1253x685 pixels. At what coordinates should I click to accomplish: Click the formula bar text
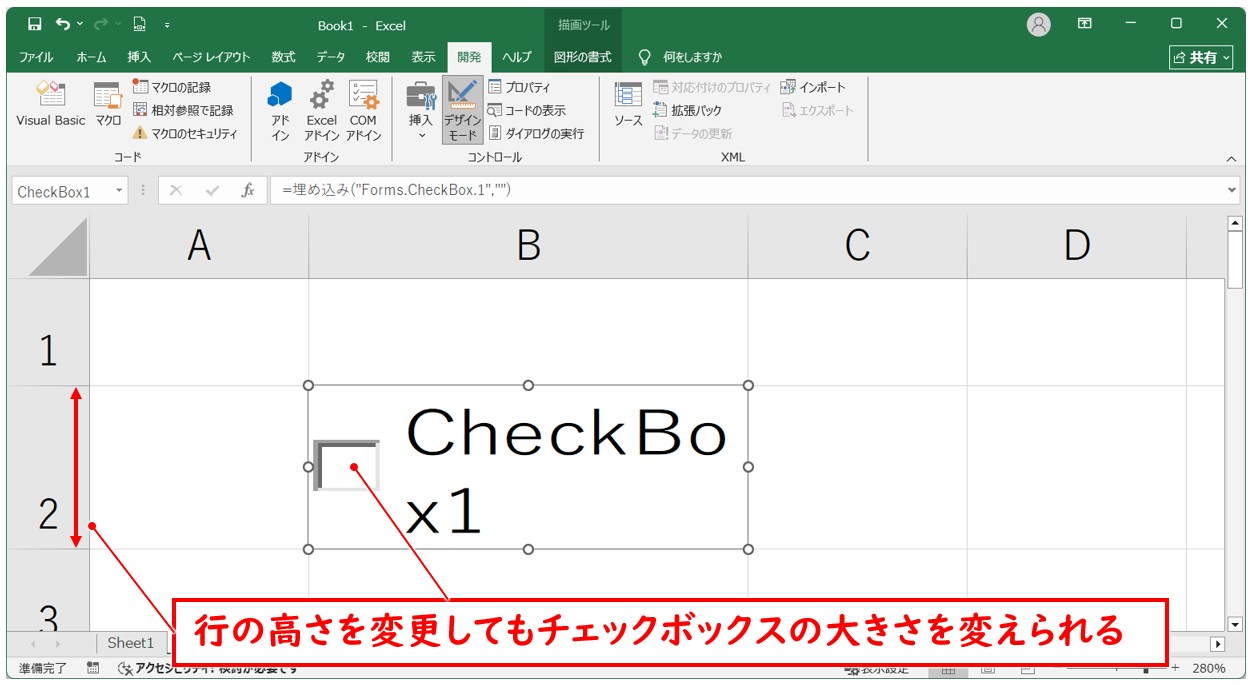click(x=397, y=190)
